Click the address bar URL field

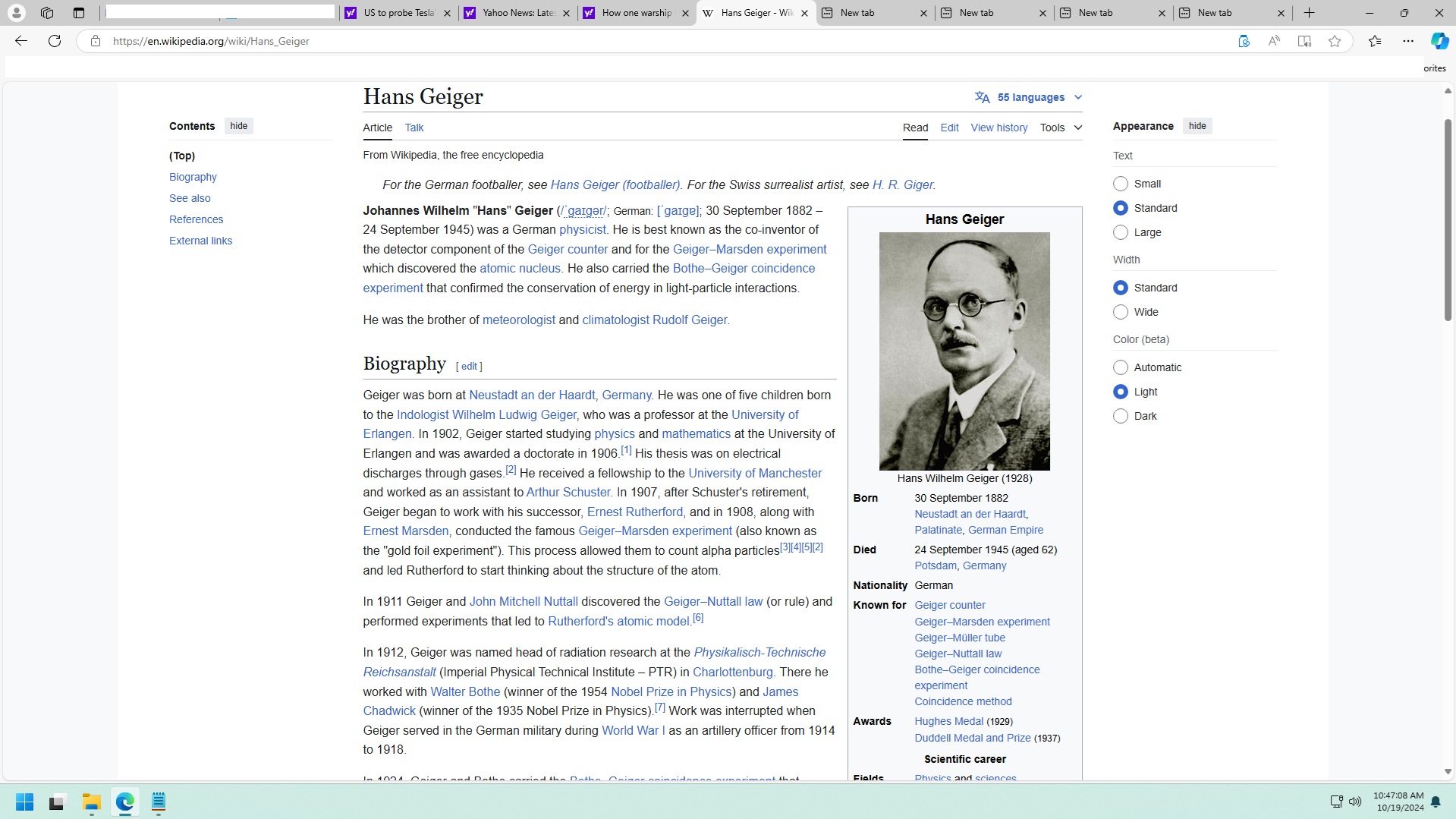coord(653,41)
